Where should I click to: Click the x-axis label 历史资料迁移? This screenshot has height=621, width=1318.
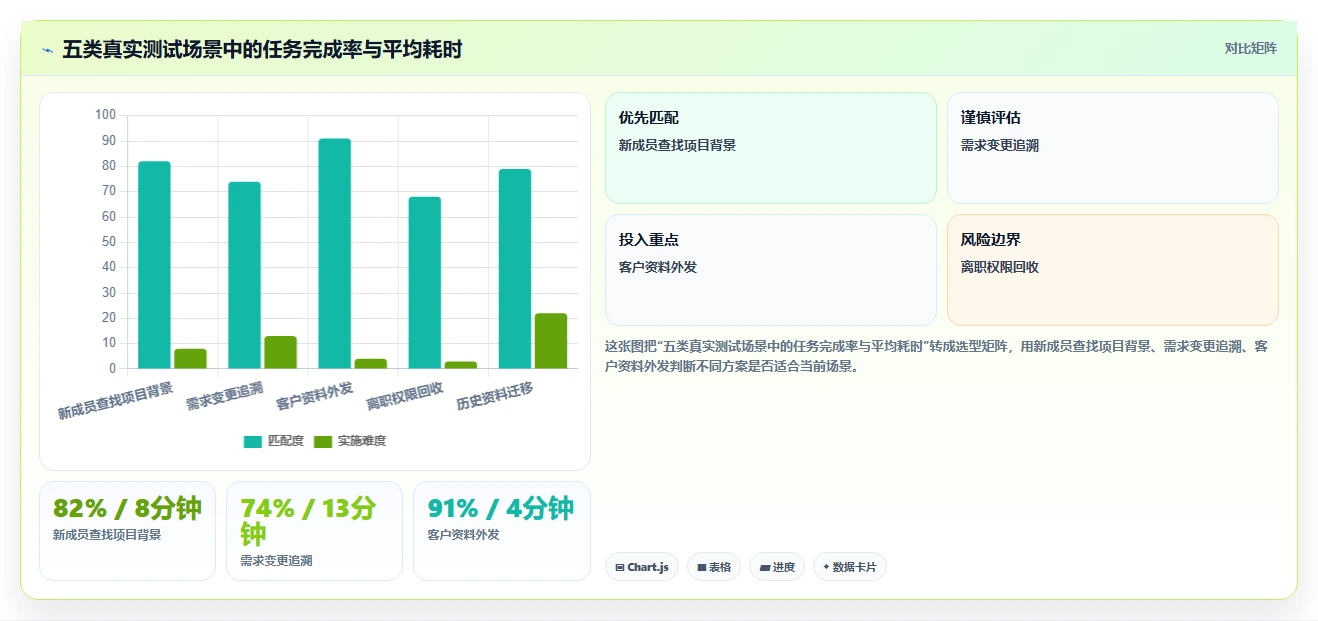pos(495,396)
